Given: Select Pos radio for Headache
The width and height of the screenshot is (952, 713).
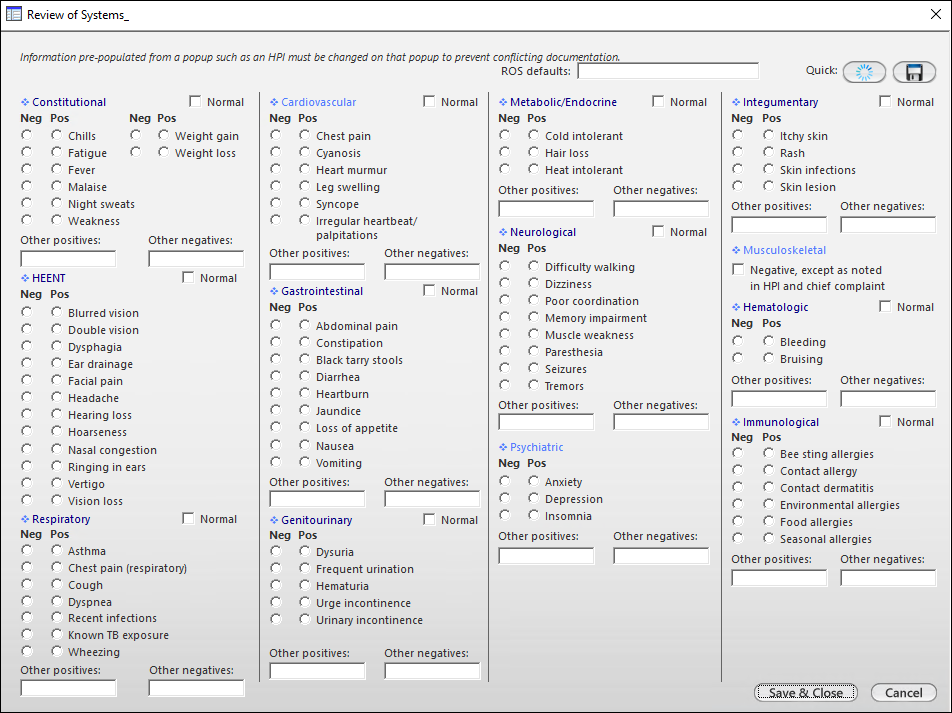Looking at the screenshot, I should (x=56, y=397).
